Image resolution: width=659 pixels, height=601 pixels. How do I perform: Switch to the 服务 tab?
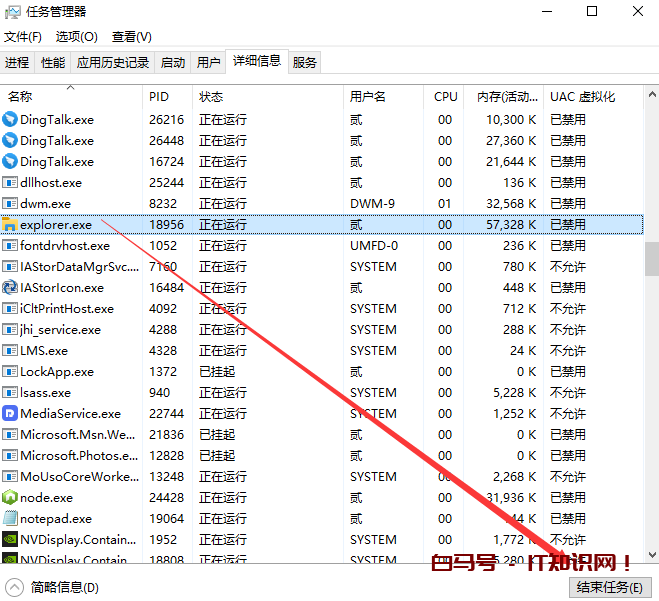click(305, 62)
